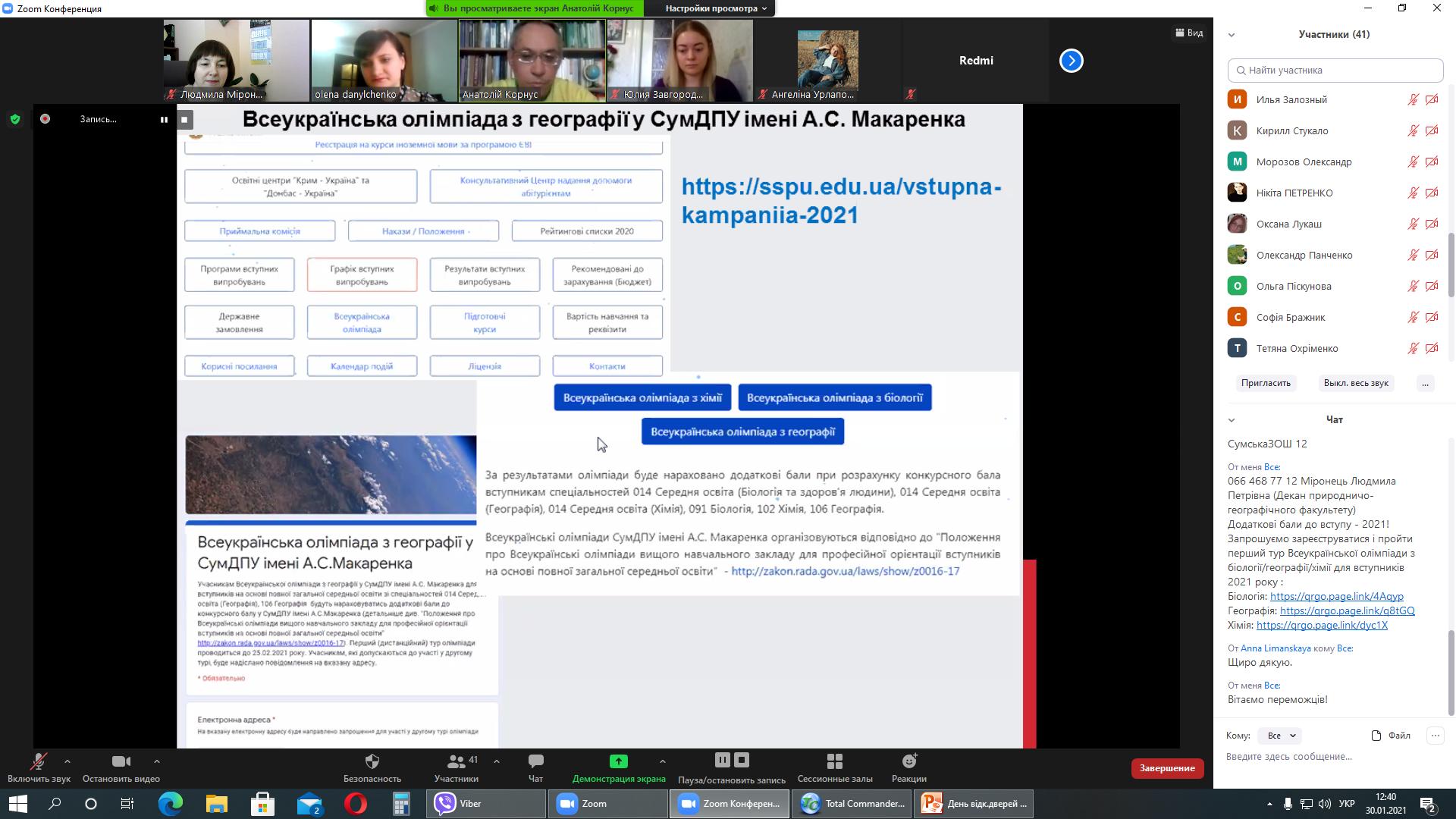This screenshot has width=1456, height=819.
Task: Open notification center icon
Action: pos(1428,804)
